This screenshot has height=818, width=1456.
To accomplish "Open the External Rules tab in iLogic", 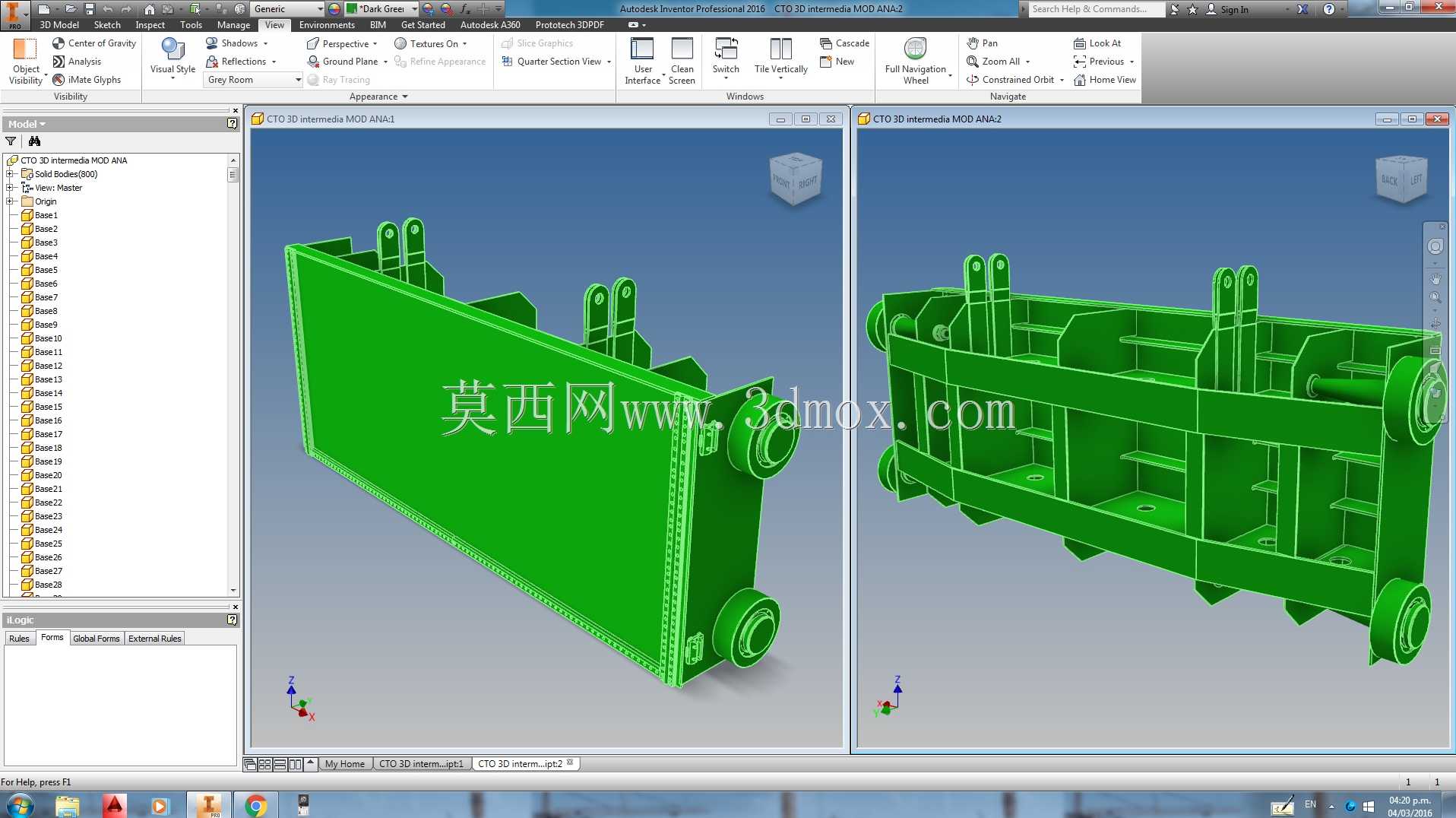I will click(x=155, y=639).
